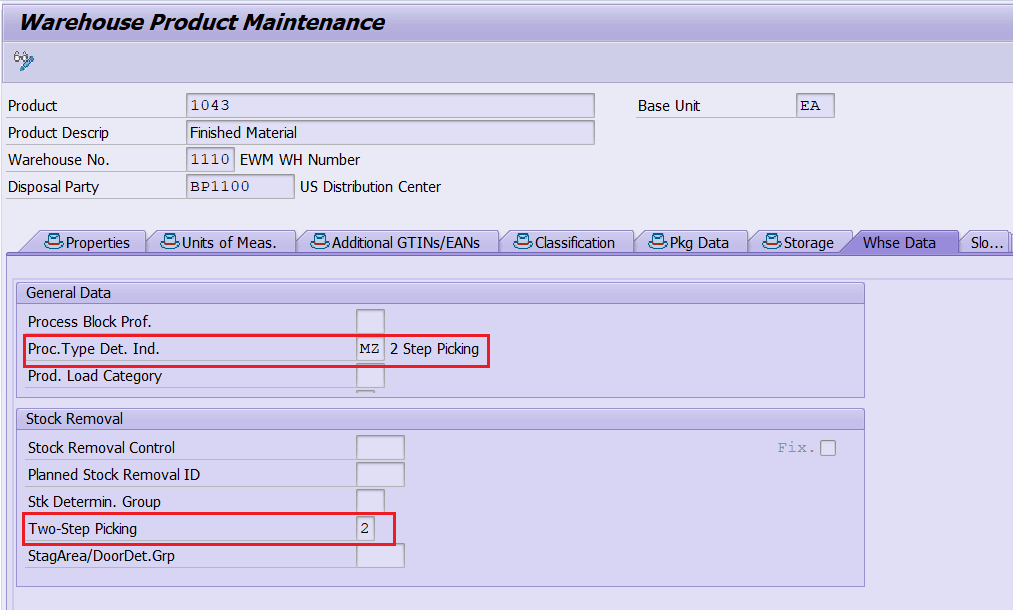Click the icon on the Properties tab
The image size is (1013, 610).
54,242
